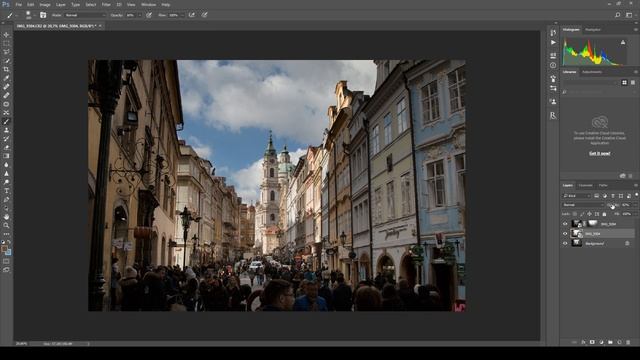Open the Window menu
Image resolution: width=640 pixels, height=360 pixels.
click(x=149, y=4)
